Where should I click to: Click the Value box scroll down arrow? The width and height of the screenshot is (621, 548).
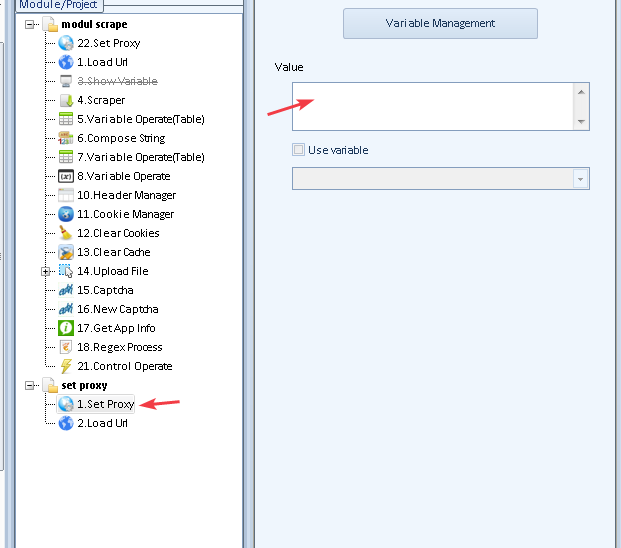tap(581, 122)
